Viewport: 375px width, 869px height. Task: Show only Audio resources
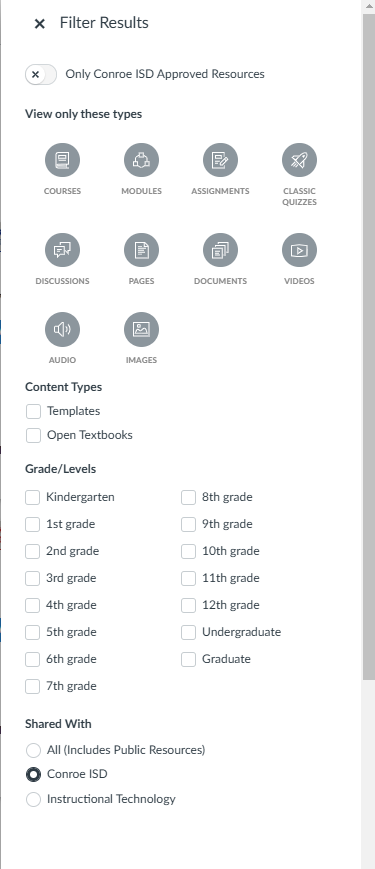[62, 329]
